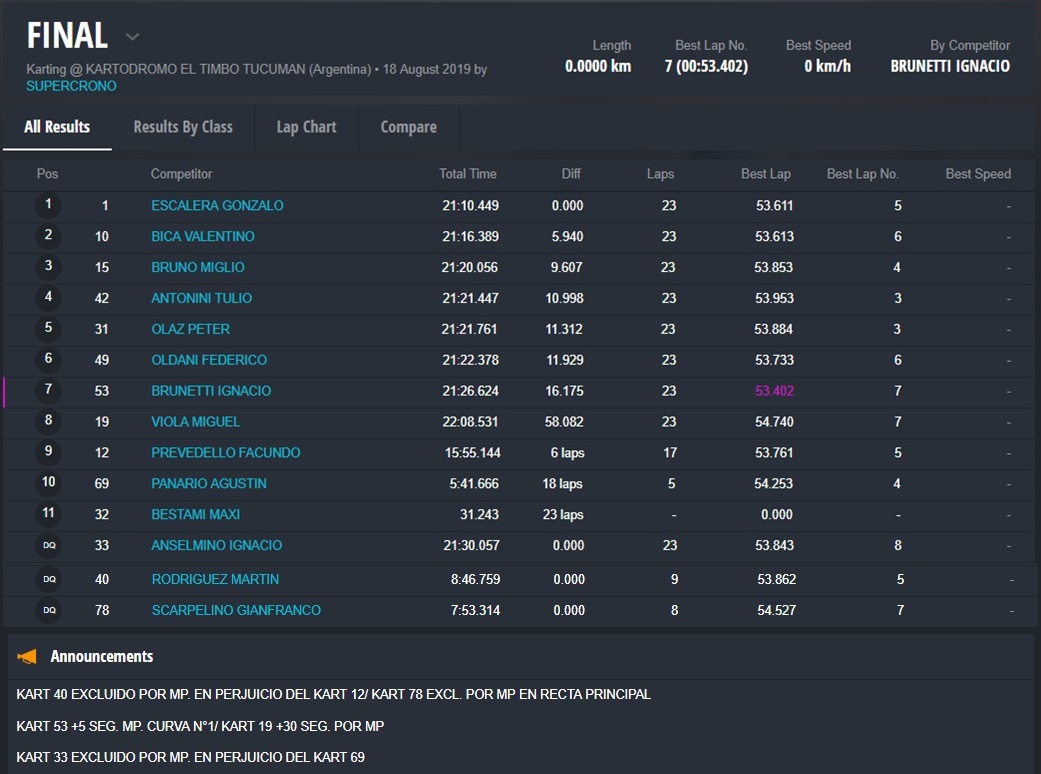Open competitor BRUNETTI IGNACIO in results table

coord(211,391)
